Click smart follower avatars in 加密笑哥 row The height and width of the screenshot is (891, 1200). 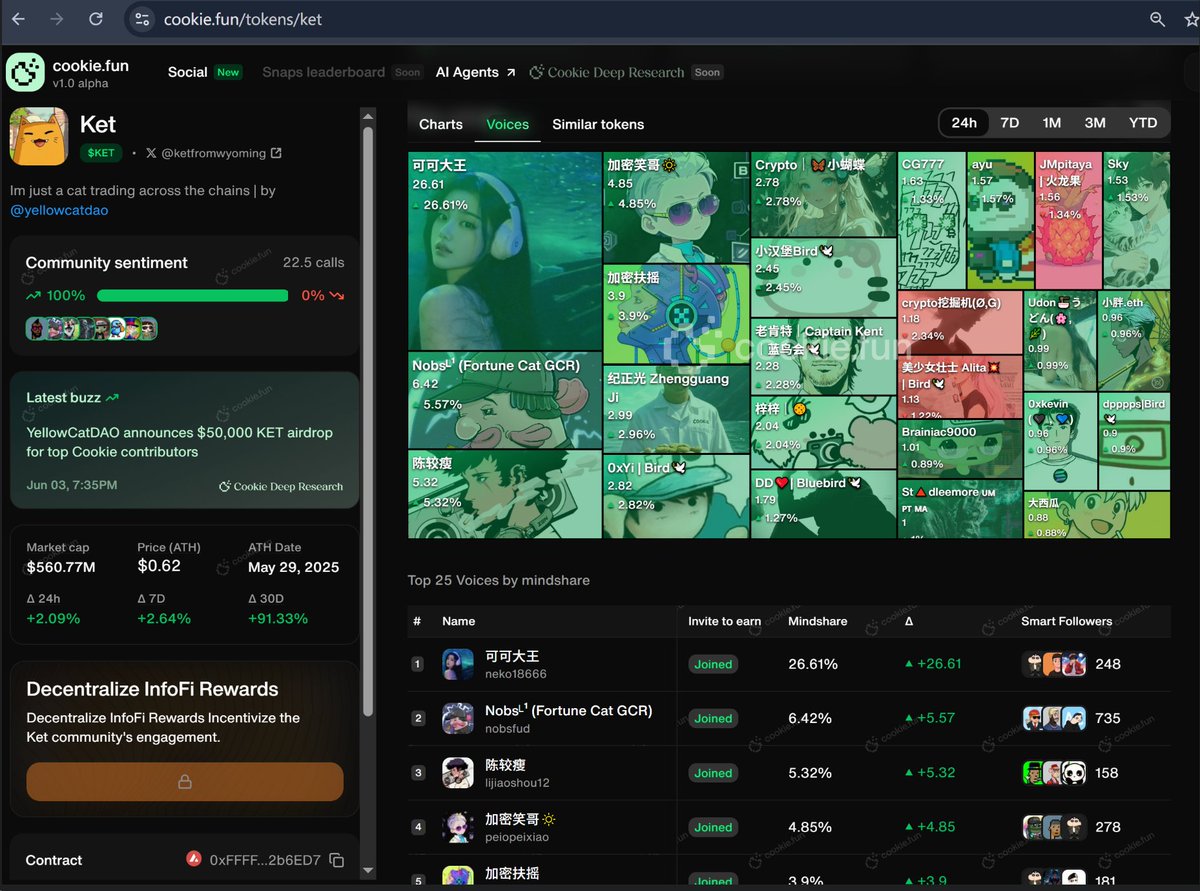coord(1054,827)
